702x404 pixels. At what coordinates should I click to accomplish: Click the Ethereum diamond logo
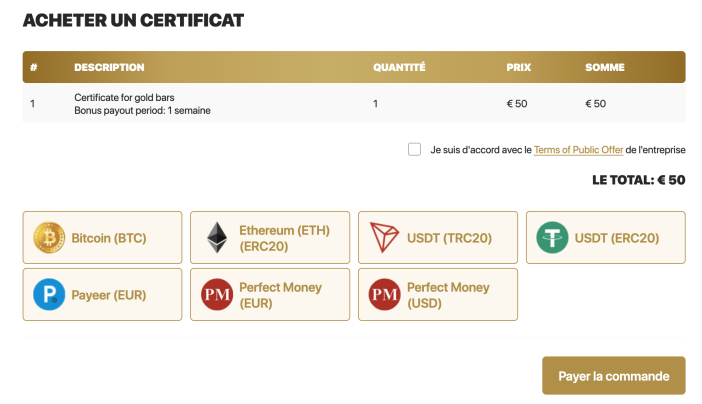click(217, 238)
